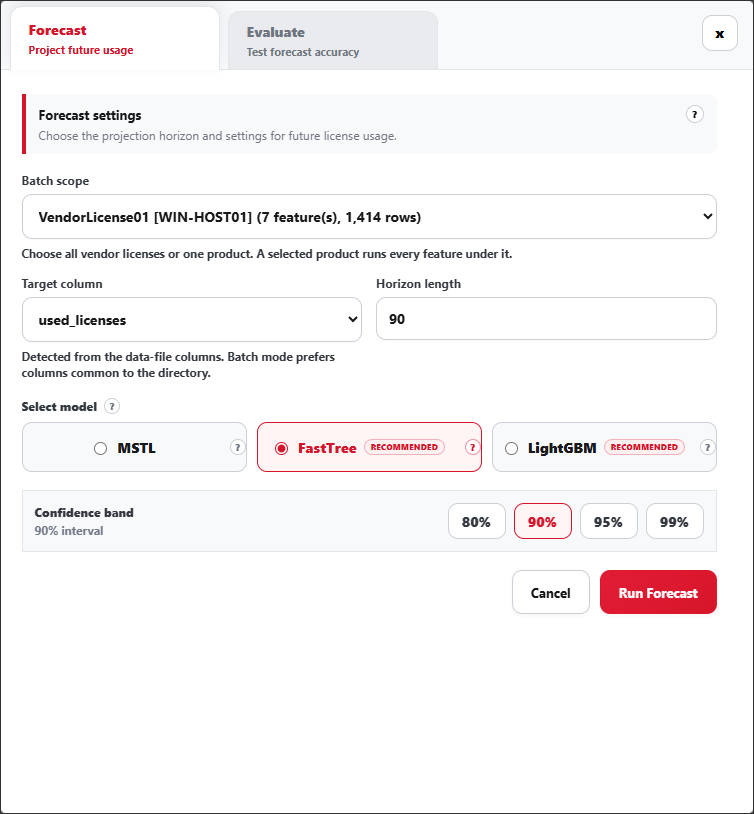Open the Target column dropdown
The width and height of the screenshot is (754, 814).
click(x=192, y=319)
